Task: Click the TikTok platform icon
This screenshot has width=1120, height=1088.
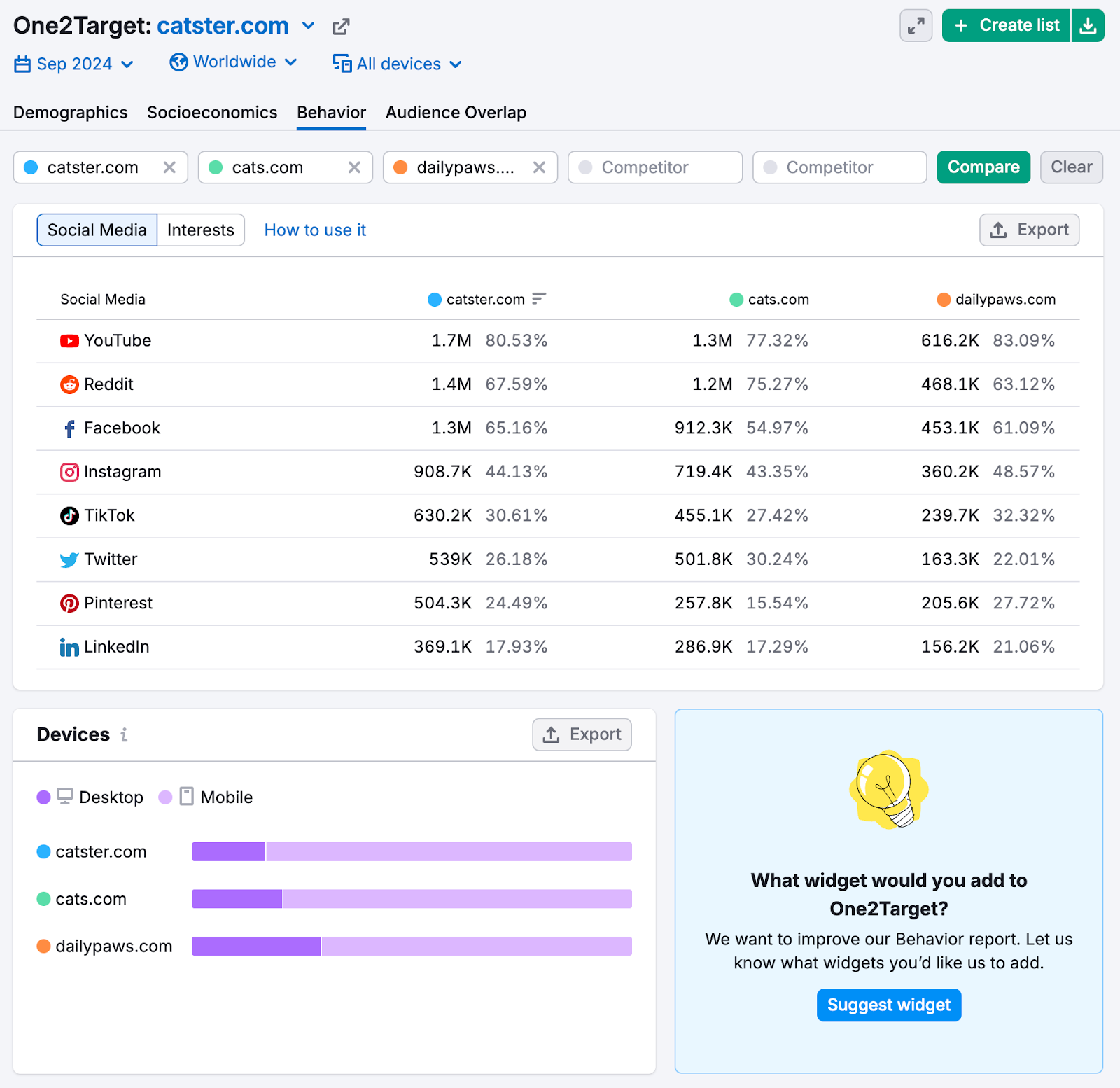Action: [69, 515]
